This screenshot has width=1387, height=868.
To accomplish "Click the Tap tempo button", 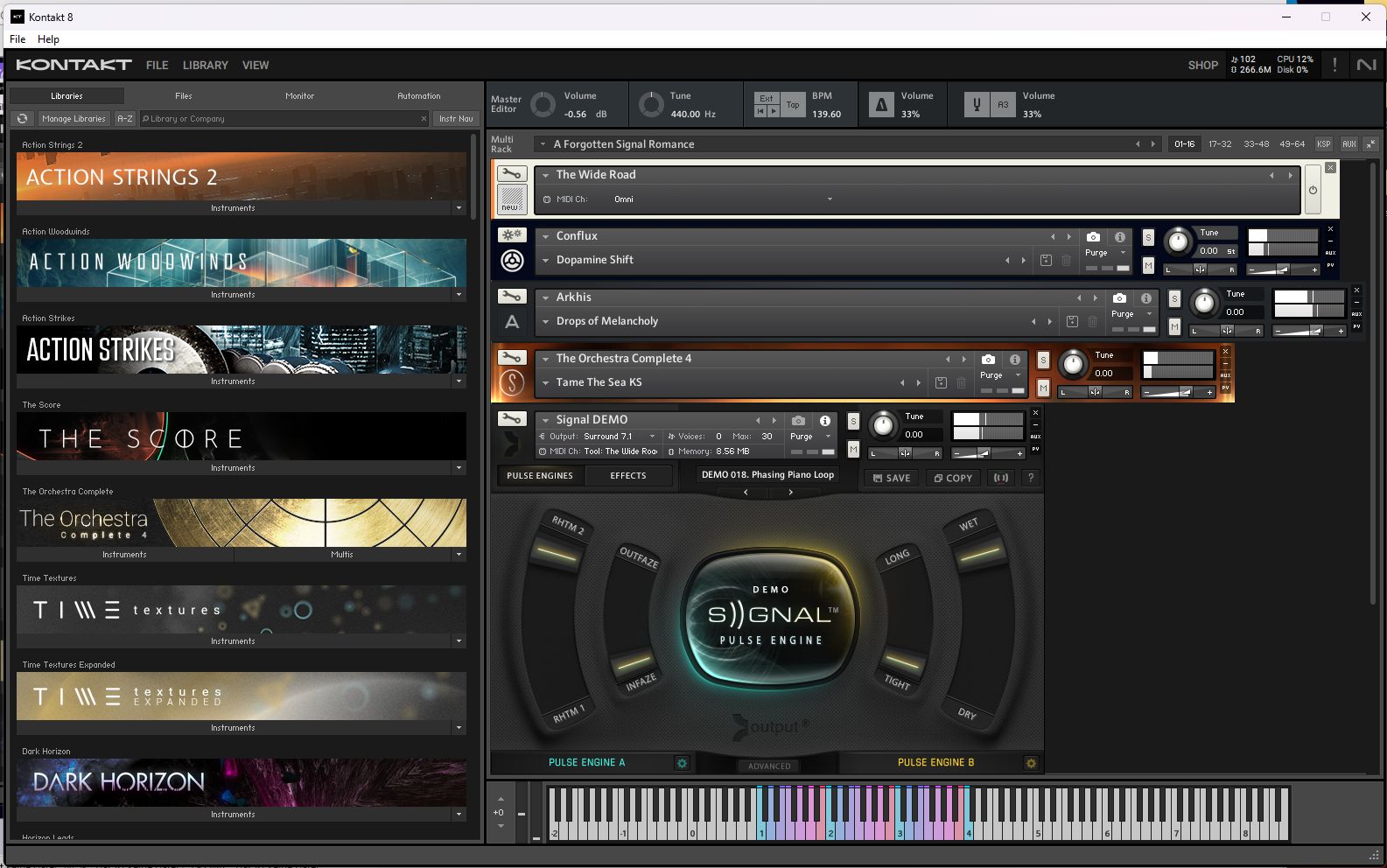I will [793, 105].
